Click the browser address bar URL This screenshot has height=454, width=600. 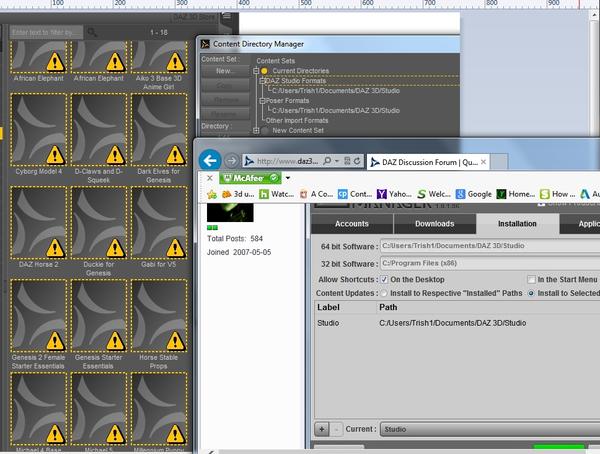click(287, 161)
